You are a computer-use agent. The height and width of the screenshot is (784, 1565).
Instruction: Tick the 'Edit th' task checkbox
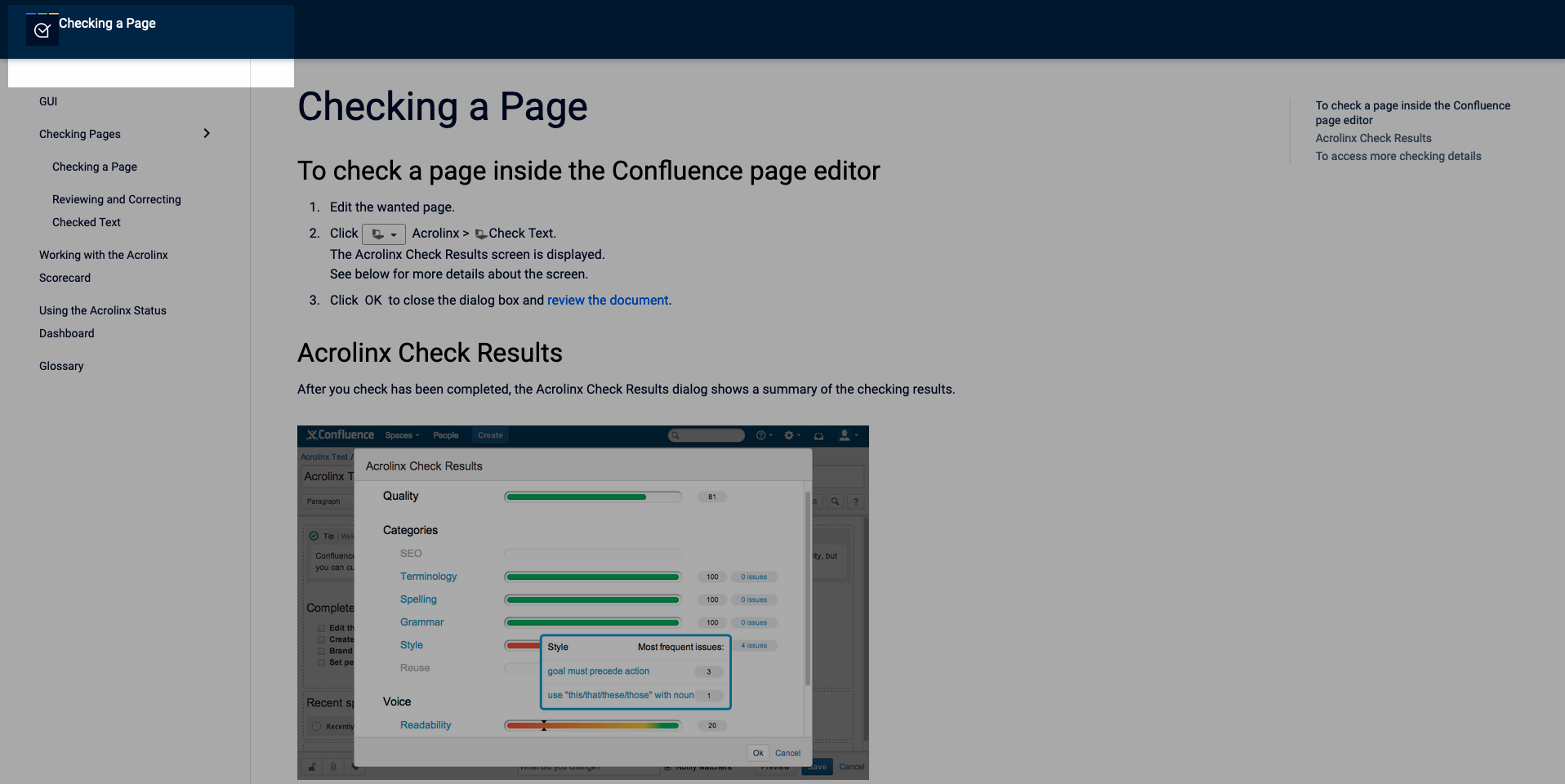pyautogui.click(x=322, y=628)
